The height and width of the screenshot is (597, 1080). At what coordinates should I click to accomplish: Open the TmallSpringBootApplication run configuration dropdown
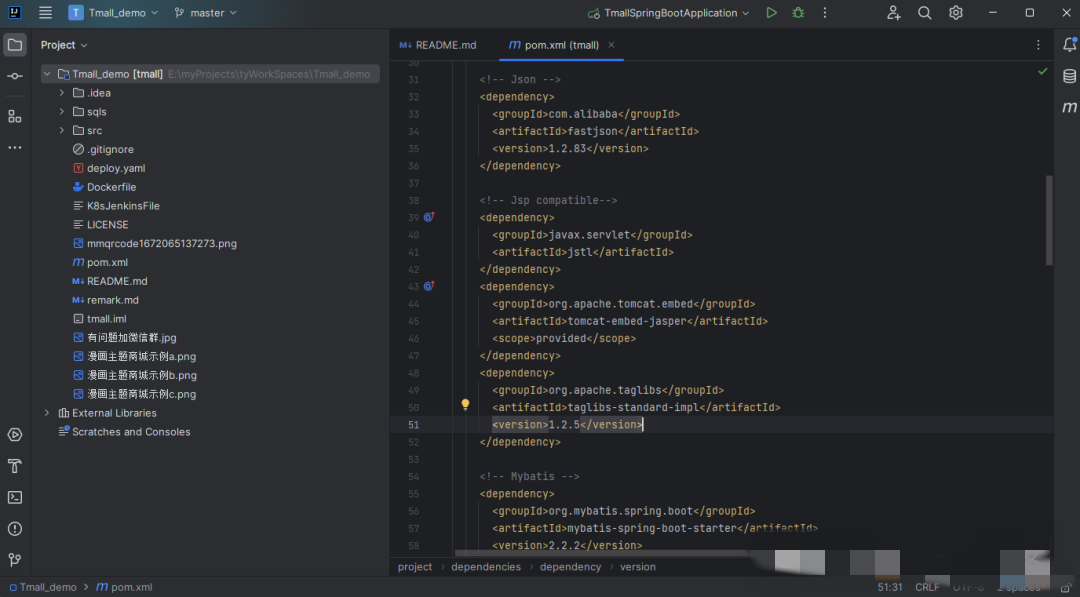click(x=668, y=12)
